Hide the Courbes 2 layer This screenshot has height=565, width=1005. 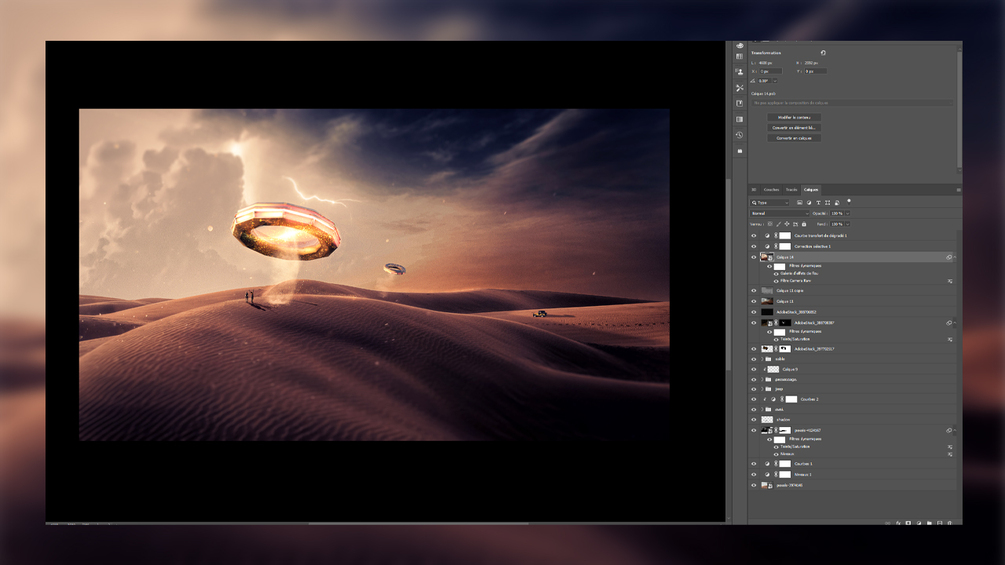click(754, 400)
